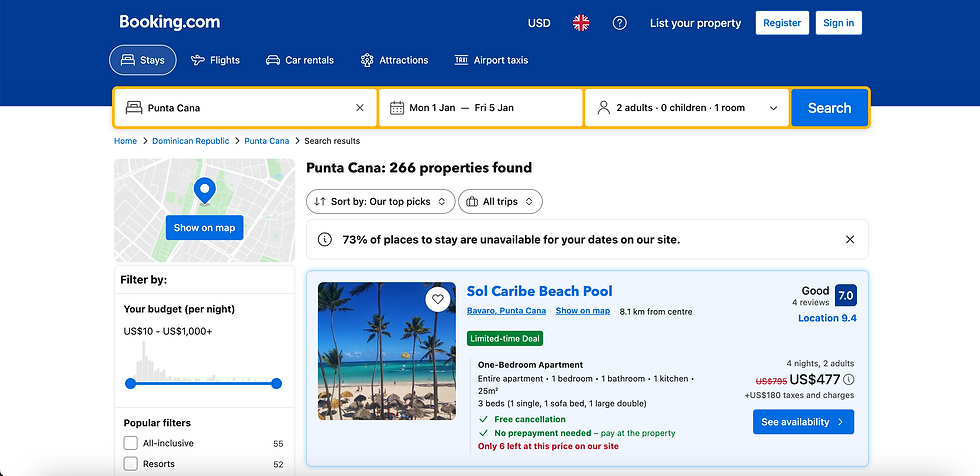Viewport: 980px width, 476px height.
Task: Click the Sign in button
Action: click(838, 23)
